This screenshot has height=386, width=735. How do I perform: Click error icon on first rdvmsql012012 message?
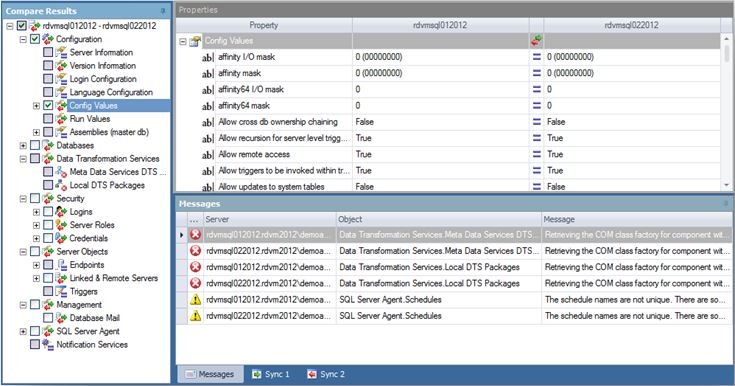[195, 235]
